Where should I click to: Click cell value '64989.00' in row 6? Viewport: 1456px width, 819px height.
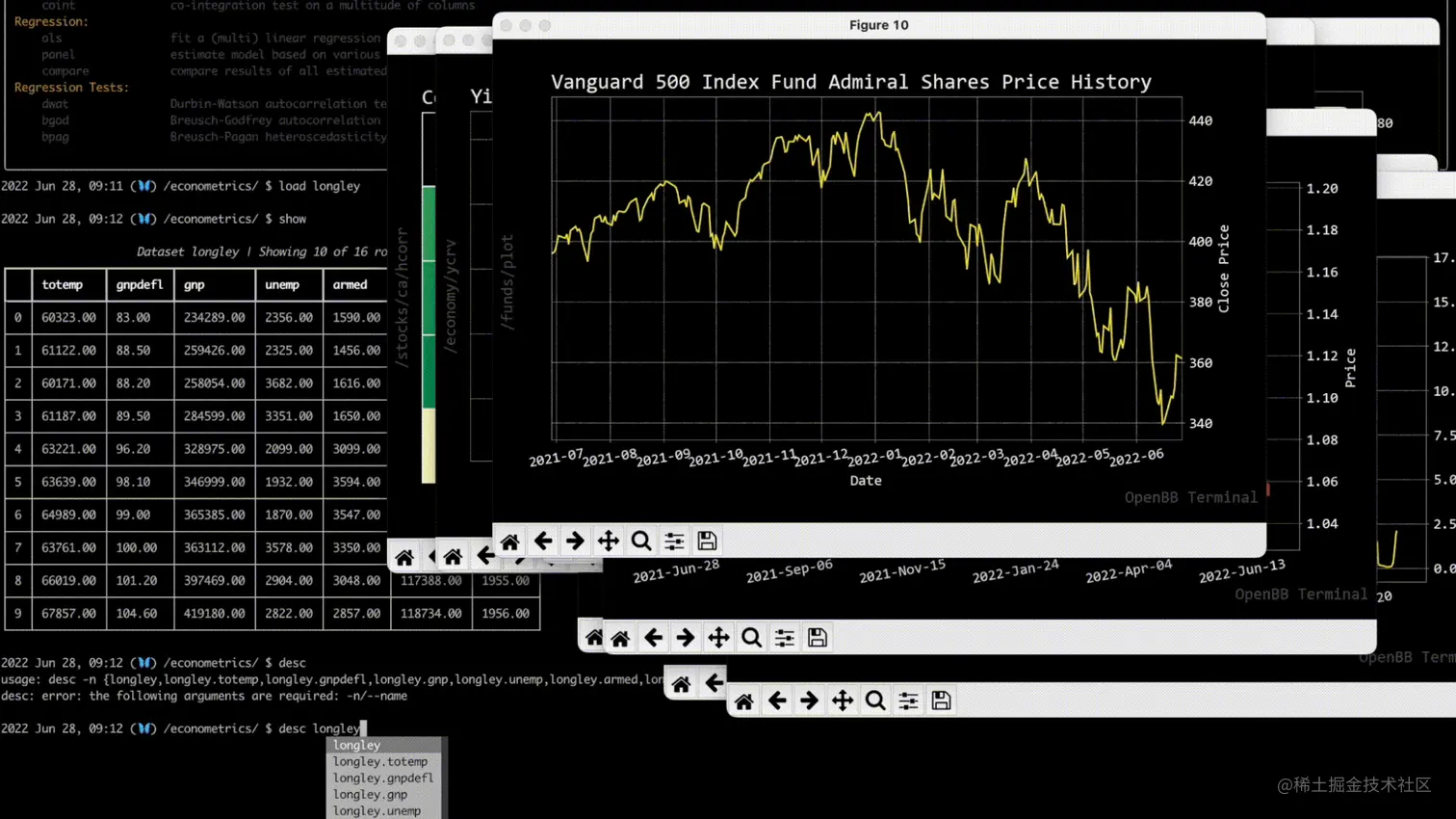point(68,515)
